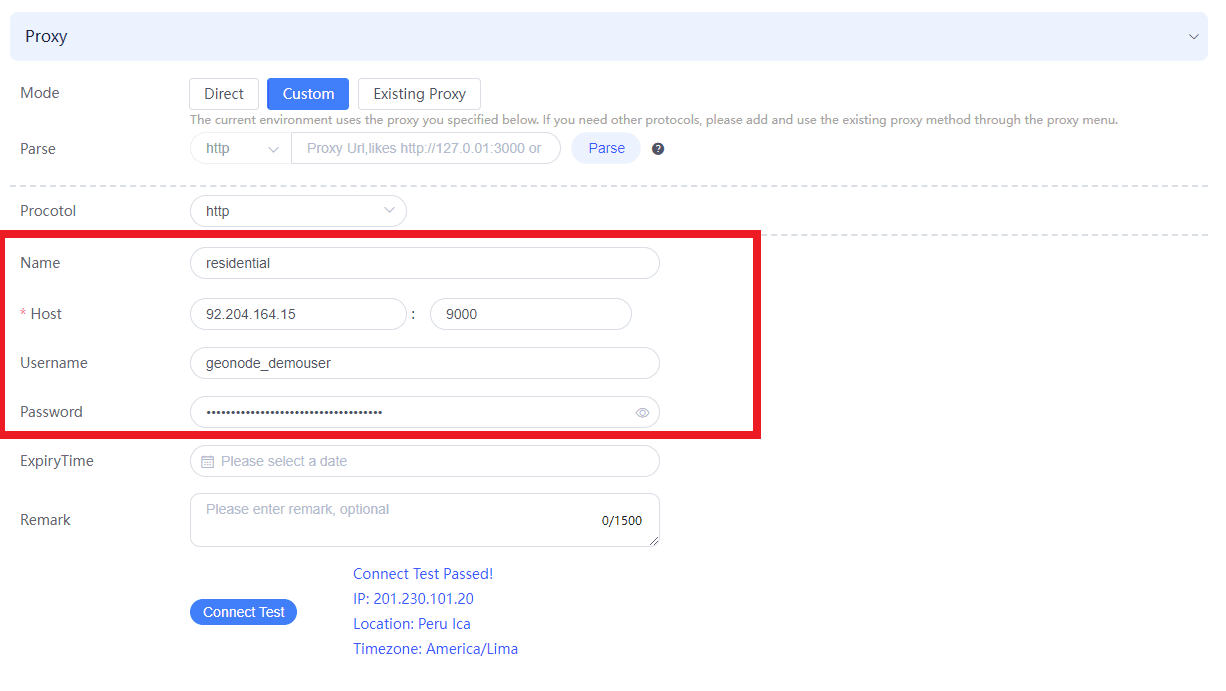Click the proxy URL input field

coord(425,147)
